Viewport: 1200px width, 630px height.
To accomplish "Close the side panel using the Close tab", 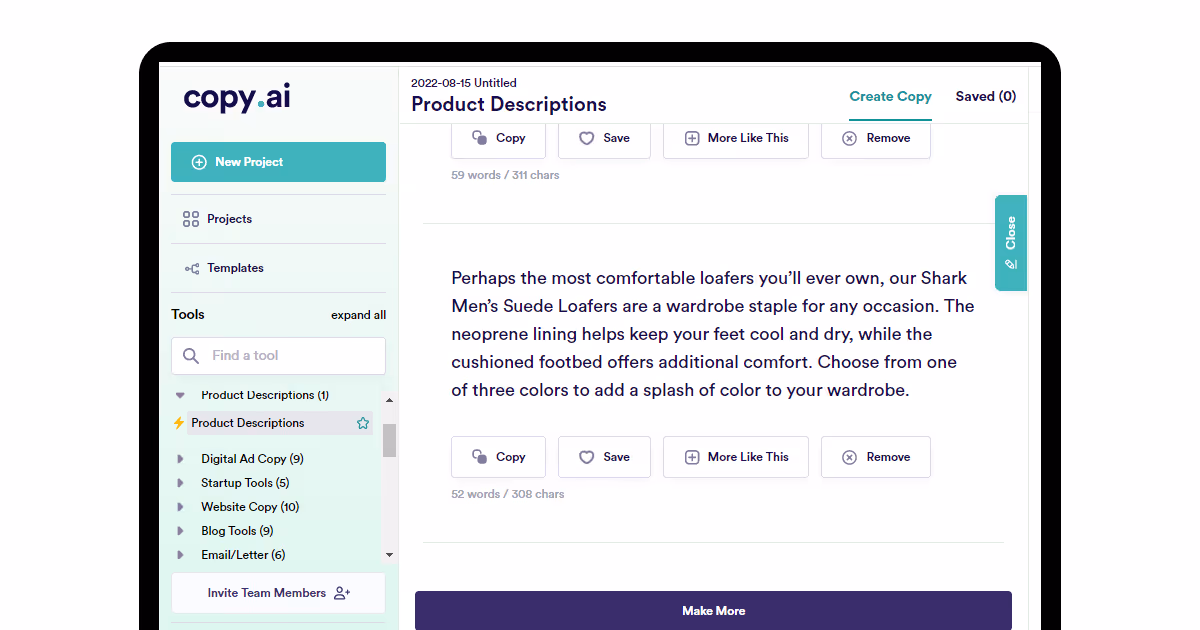I will 1011,243.
